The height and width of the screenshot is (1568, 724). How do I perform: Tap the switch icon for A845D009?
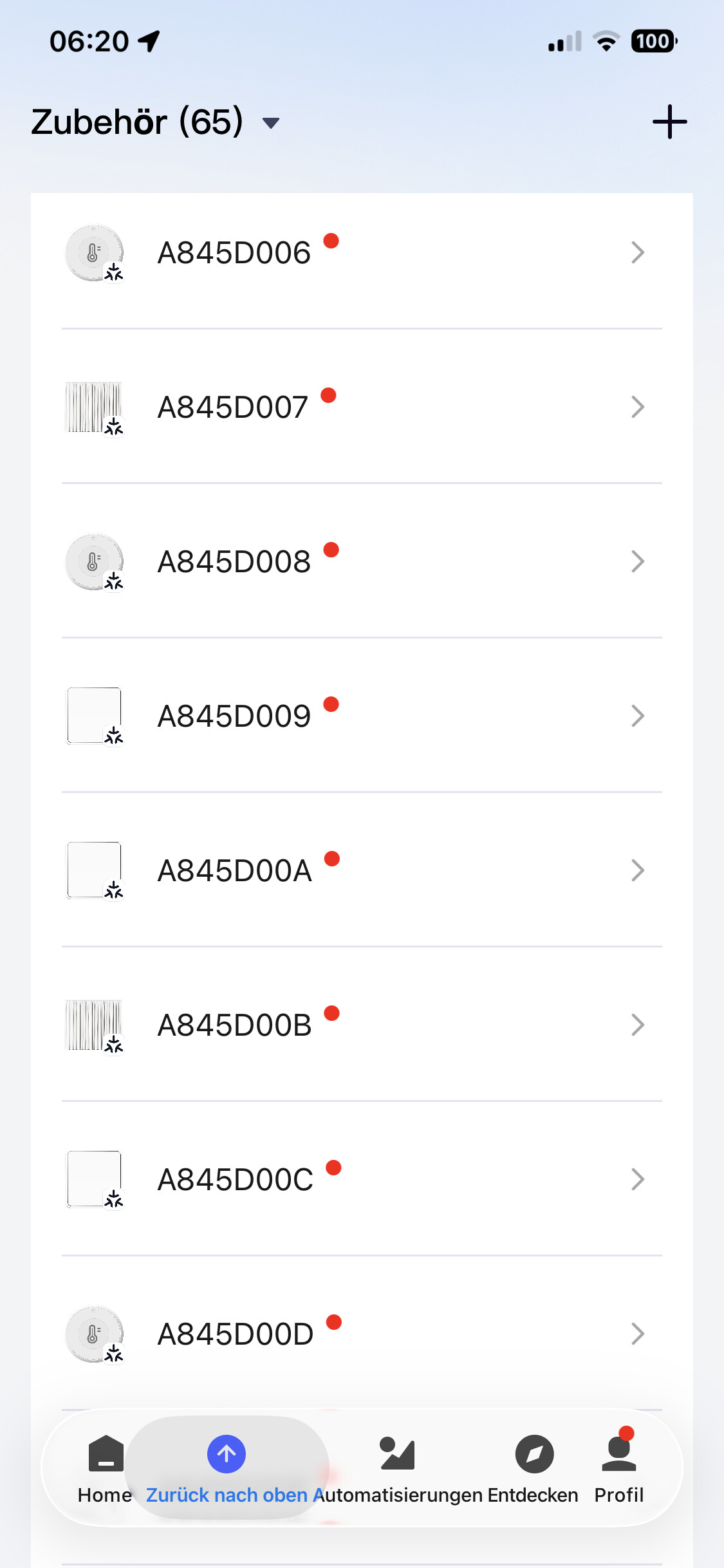click(x=95, y=716)
